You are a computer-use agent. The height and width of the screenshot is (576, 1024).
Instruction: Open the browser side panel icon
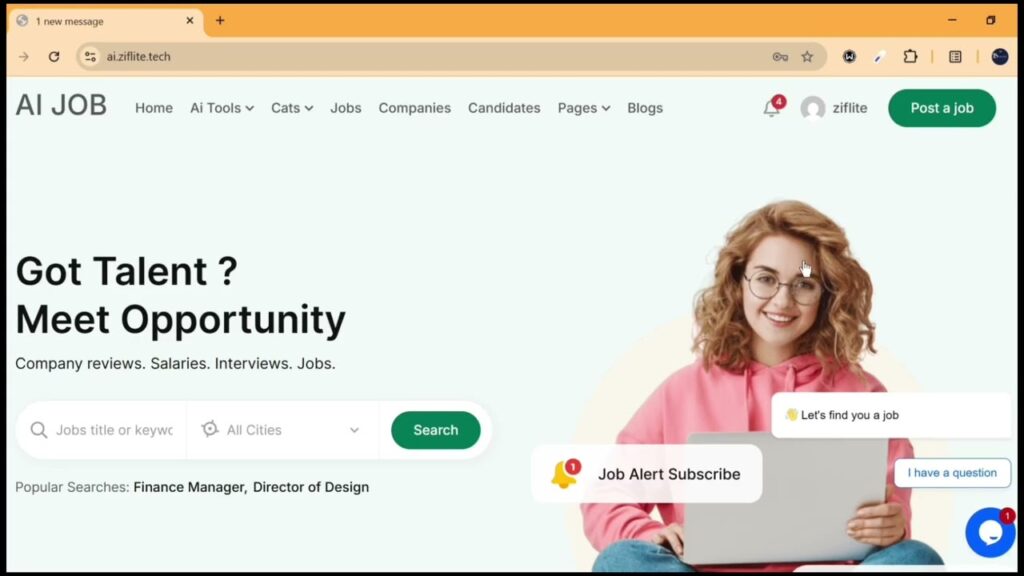click(x=955, y=57)
